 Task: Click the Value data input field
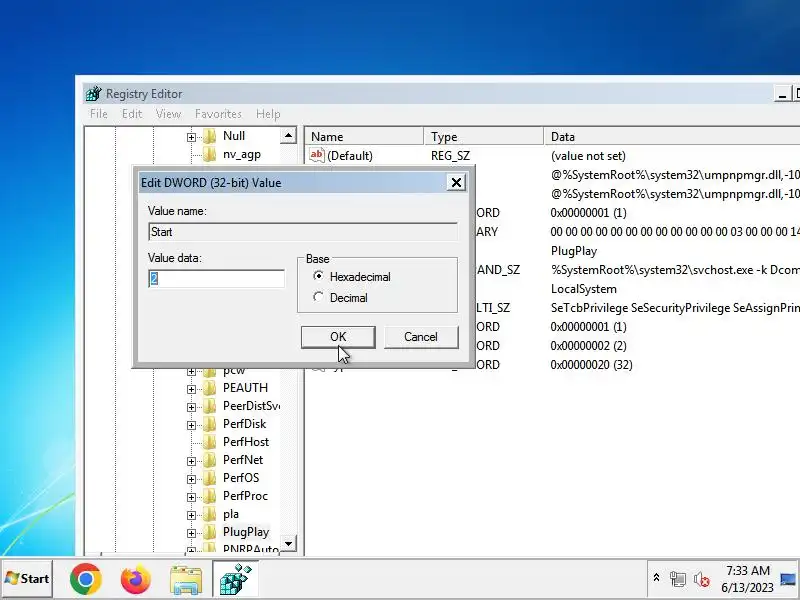216,279
